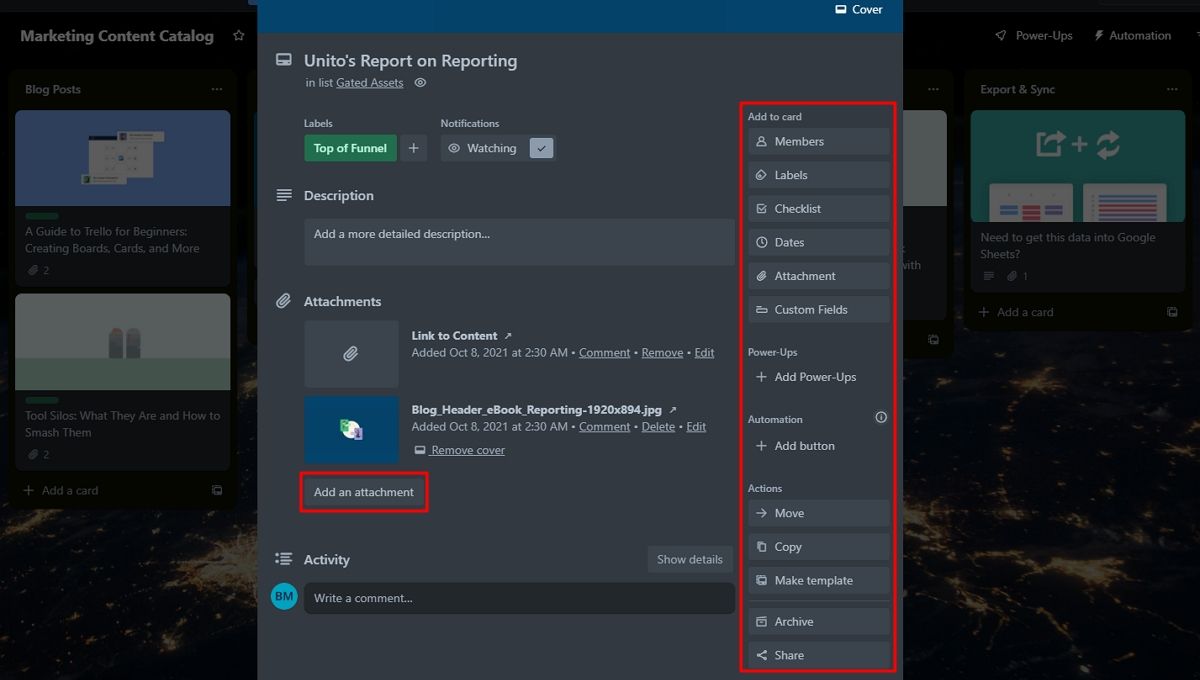Click the plus icon to add label
Viewport: 1200px width, 680px height.
414,148
